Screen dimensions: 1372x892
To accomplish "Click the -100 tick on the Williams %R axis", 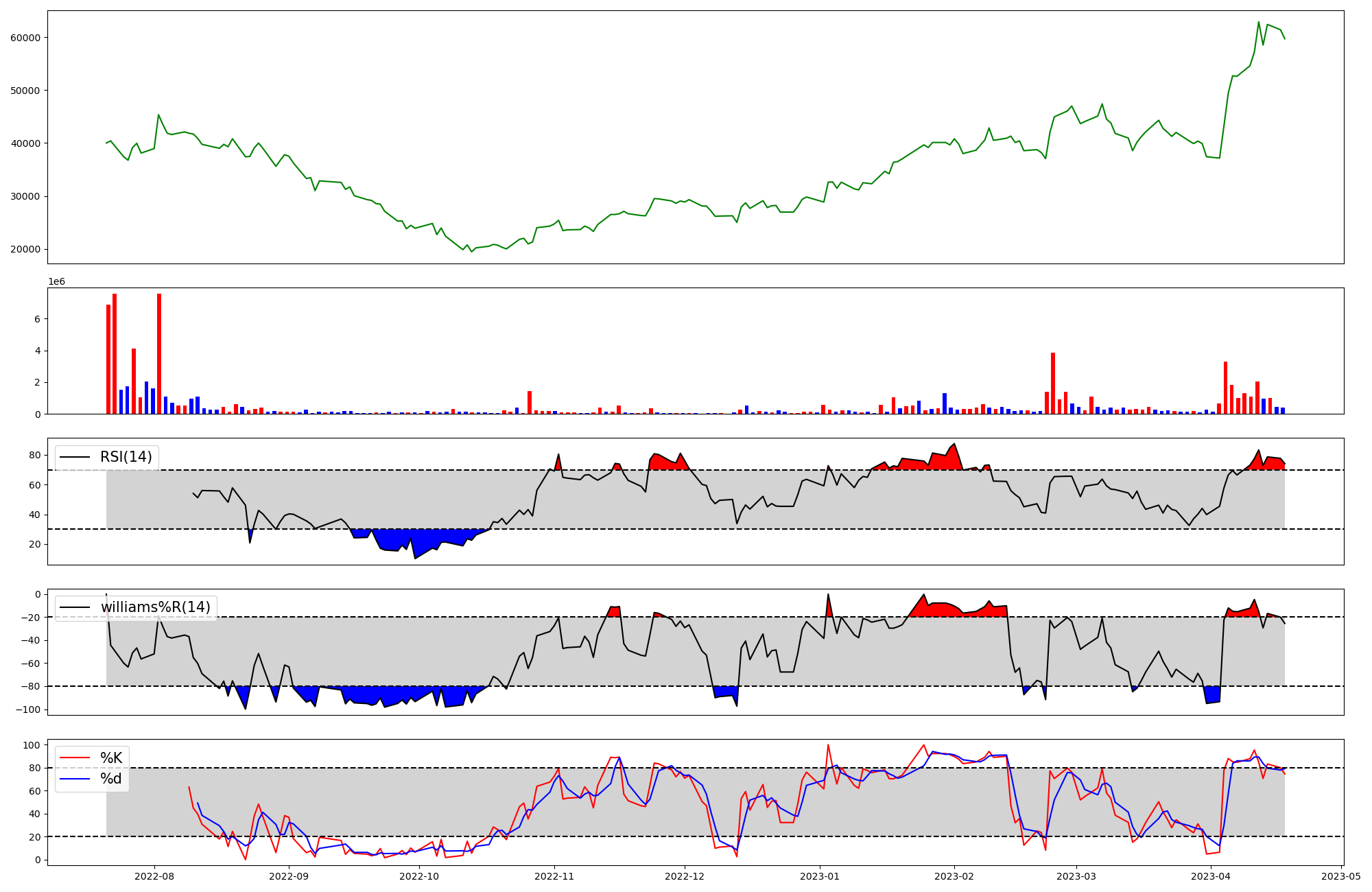I will [29, 709].
